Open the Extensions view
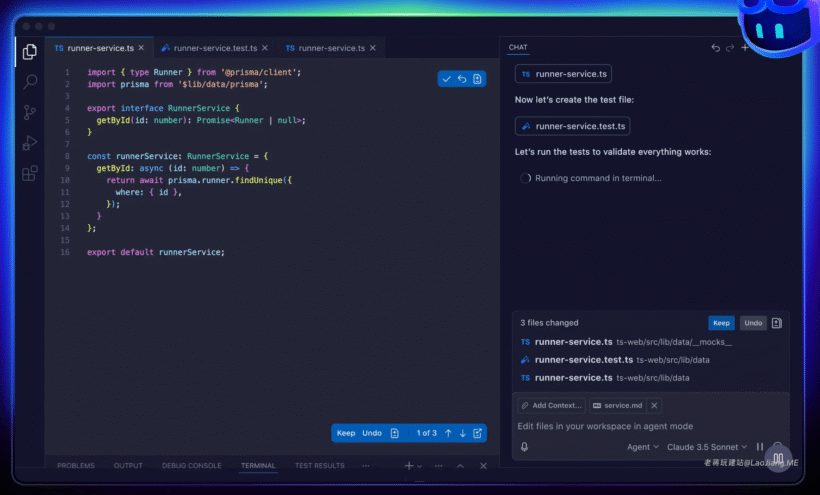The height and width of the screenshot is (495, 820). (30, 173)
